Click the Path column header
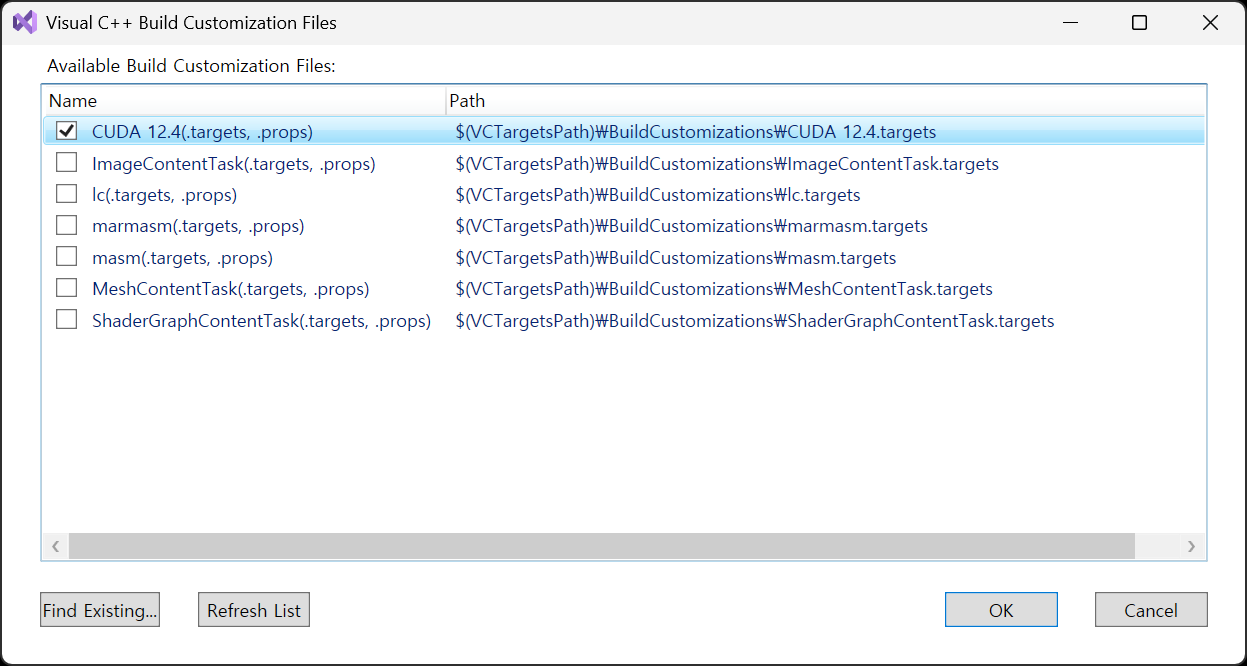 point(825,101)
